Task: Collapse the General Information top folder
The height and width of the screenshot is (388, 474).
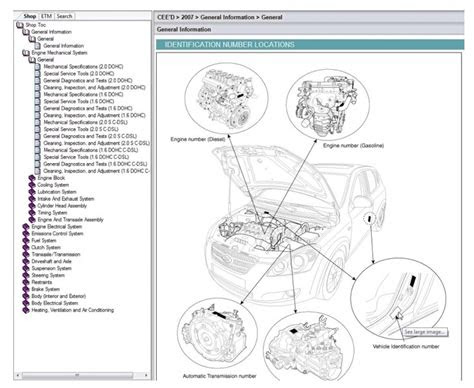Action: (x=26, y=32)
